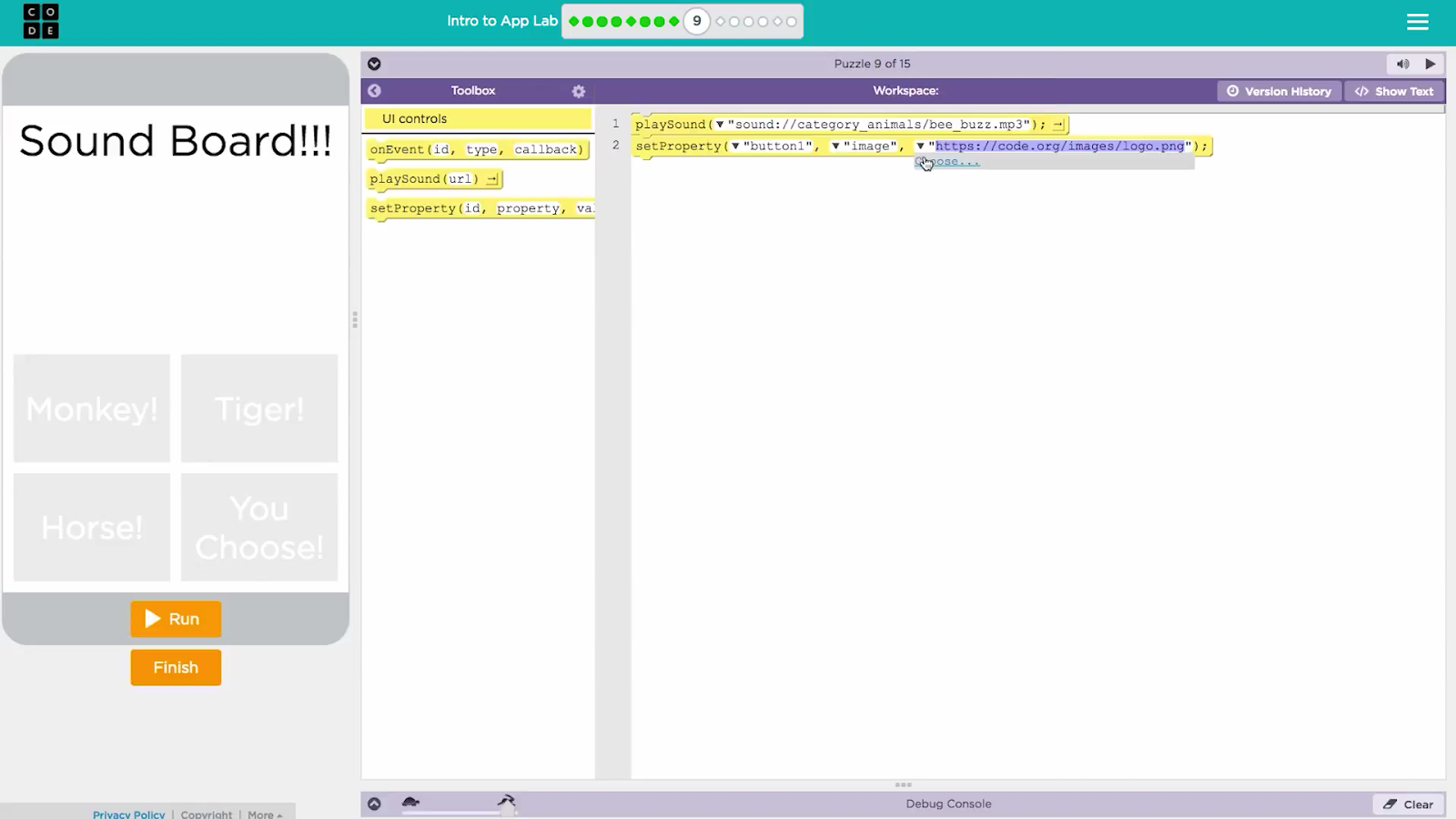Viewport: 1456px width, 819px height.
Task: Select the UI controls toolbox category
Action: coord(477,118)
